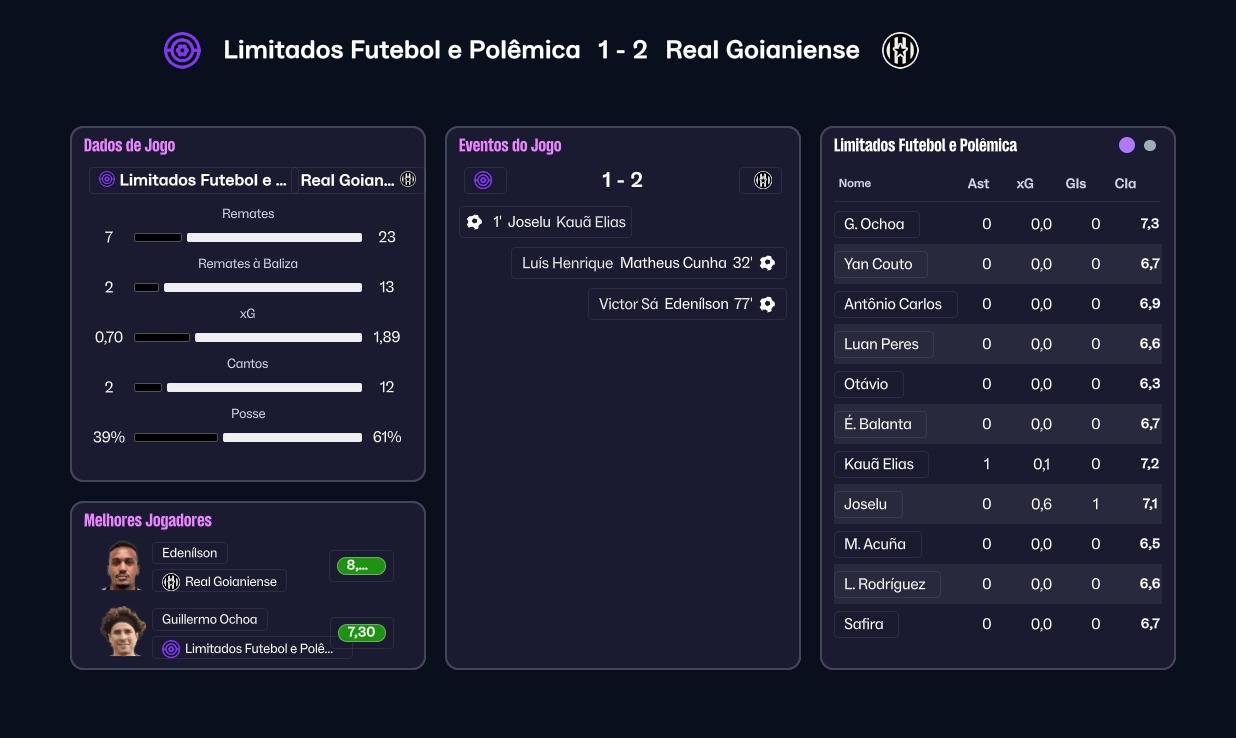Click the Limitados badge in Eventos do Jogo
The height and width of the screenshot is (738, 1236).
[x=484, y=180]
